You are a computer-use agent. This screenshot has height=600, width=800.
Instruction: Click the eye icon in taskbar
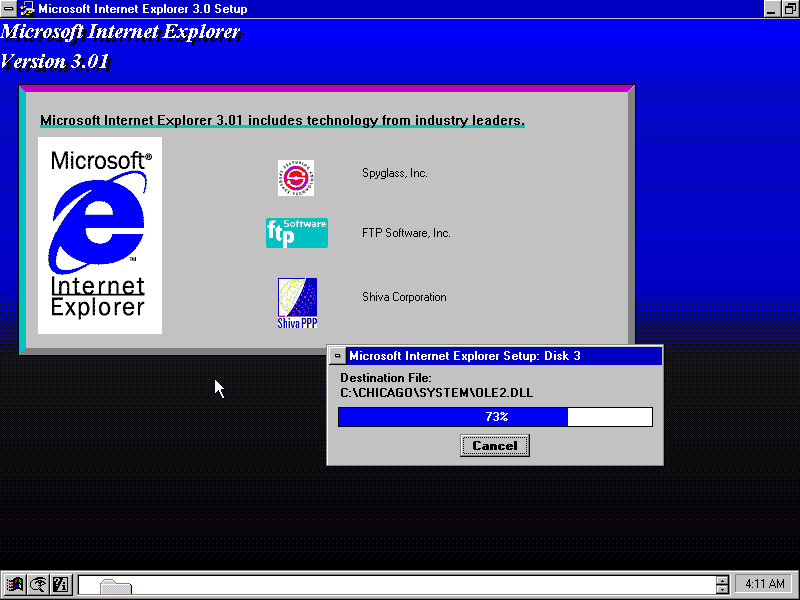point(38,584)
